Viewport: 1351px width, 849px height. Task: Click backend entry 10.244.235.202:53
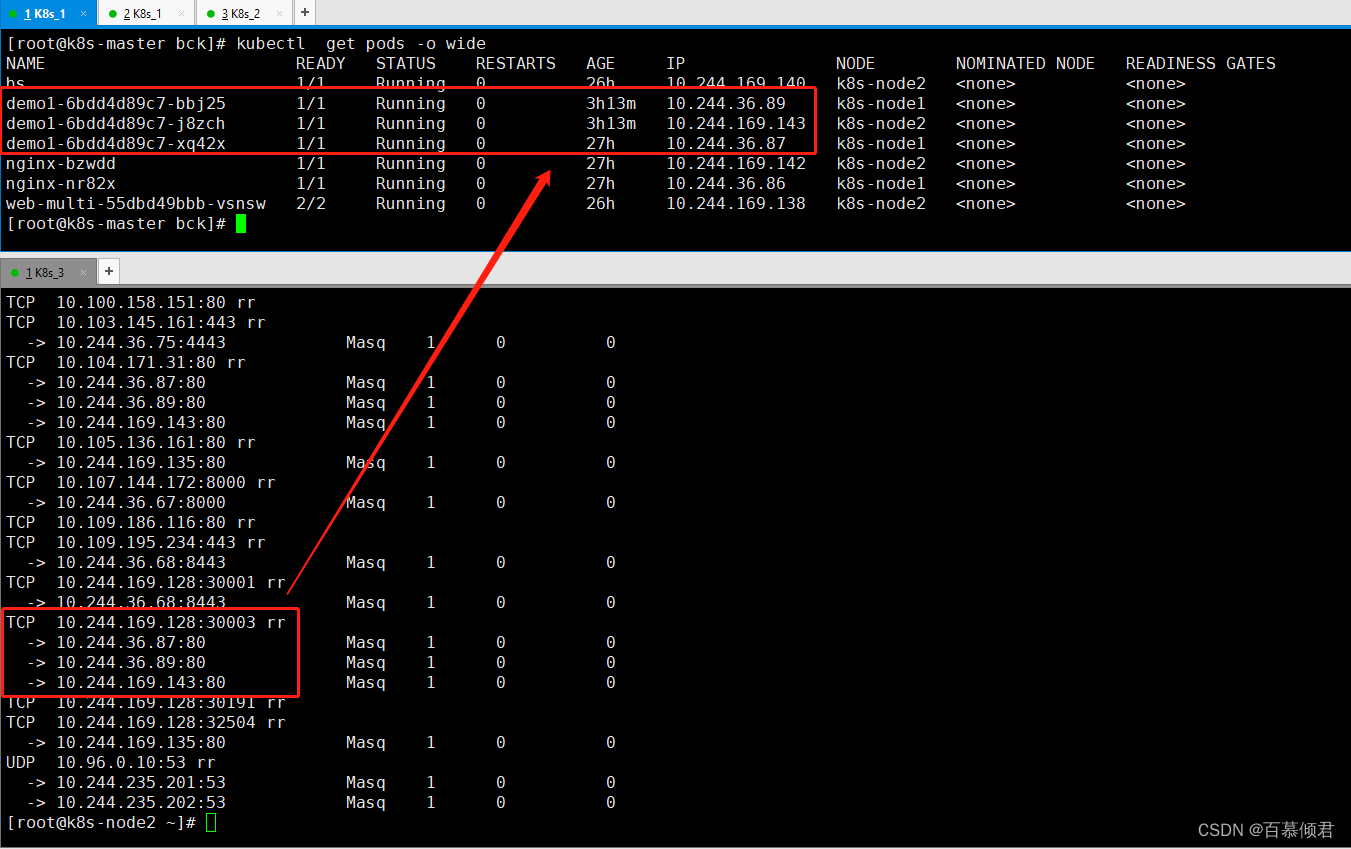[x=141, y=802]
